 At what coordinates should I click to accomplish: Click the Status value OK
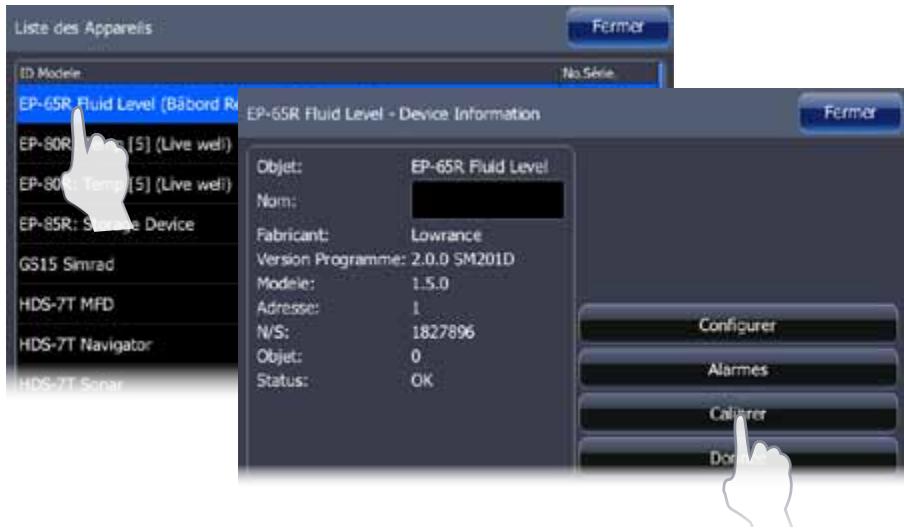(x=422, y=381)
